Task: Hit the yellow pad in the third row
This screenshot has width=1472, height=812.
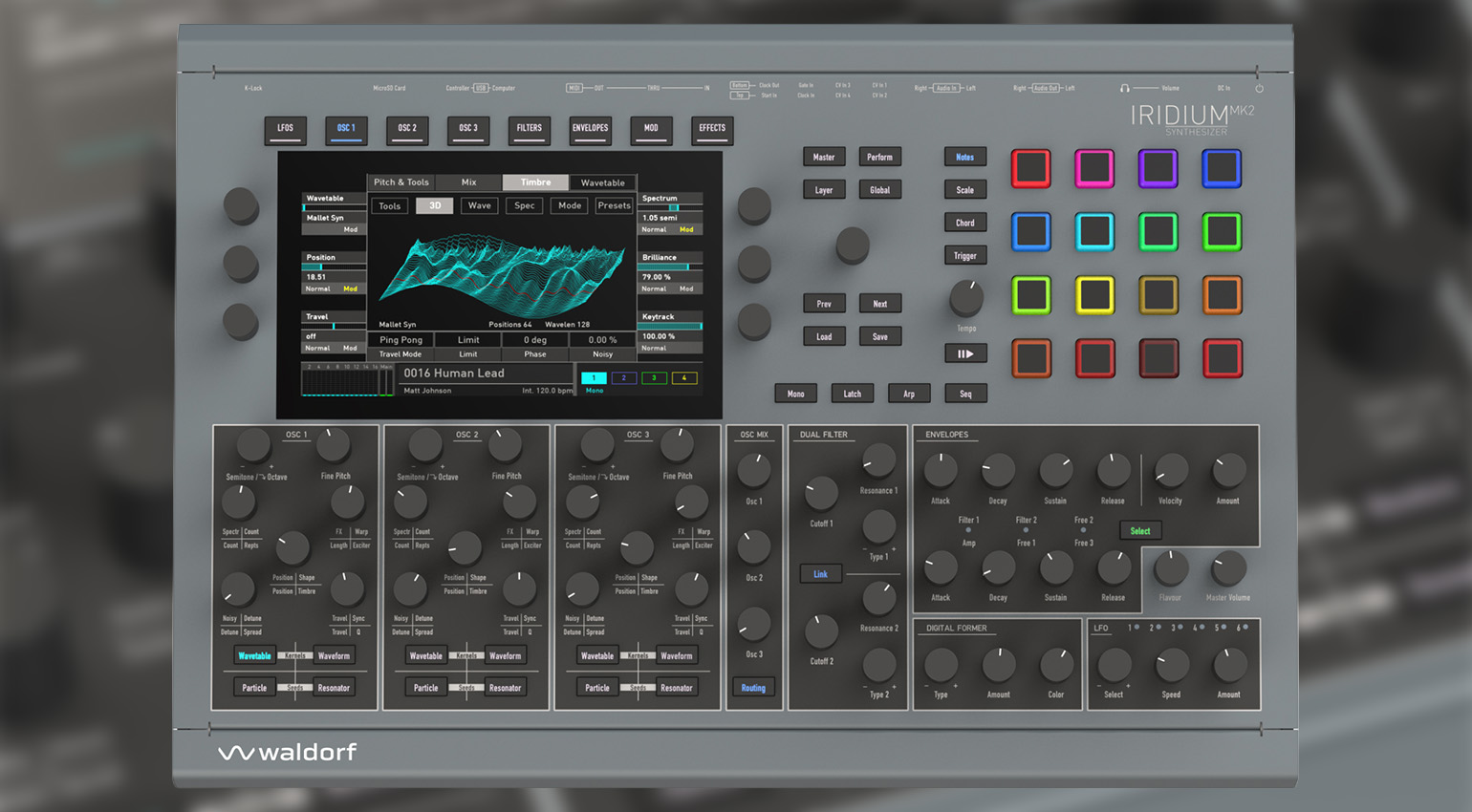Action: (x=1093, y=295)
